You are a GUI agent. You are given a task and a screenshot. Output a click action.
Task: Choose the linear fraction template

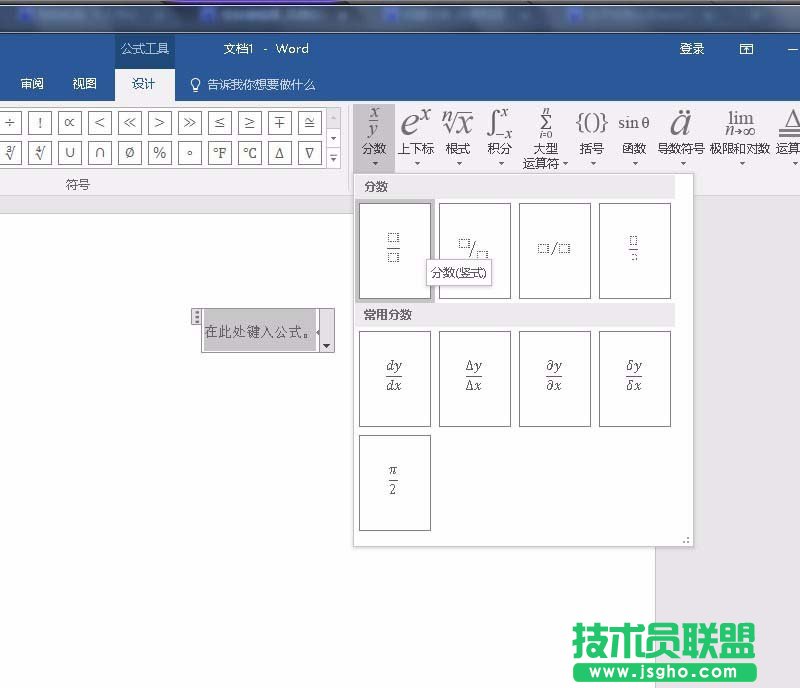tap(554, 250)
